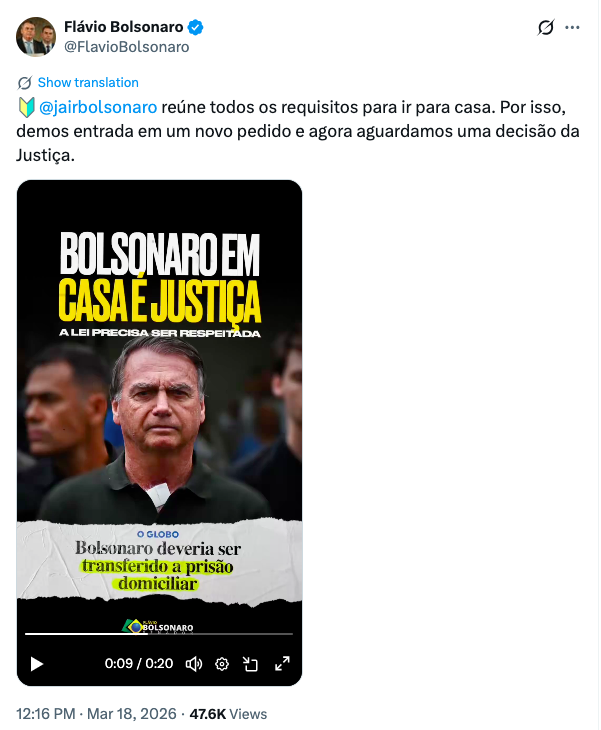Click the 0:09 / 0:20 time display
The height and width of the screenshot is (730, 601).
tap(139, 663)
